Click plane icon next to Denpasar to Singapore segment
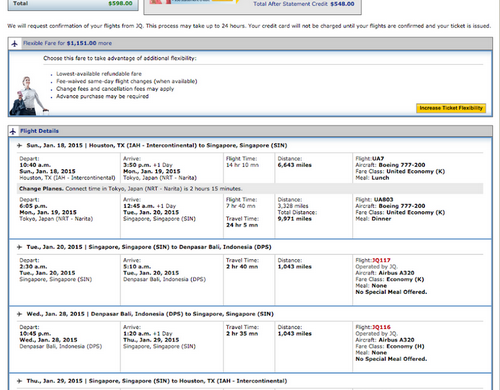Image resolution: width=500 pixels, height=390 pixels. click(19, 314)
